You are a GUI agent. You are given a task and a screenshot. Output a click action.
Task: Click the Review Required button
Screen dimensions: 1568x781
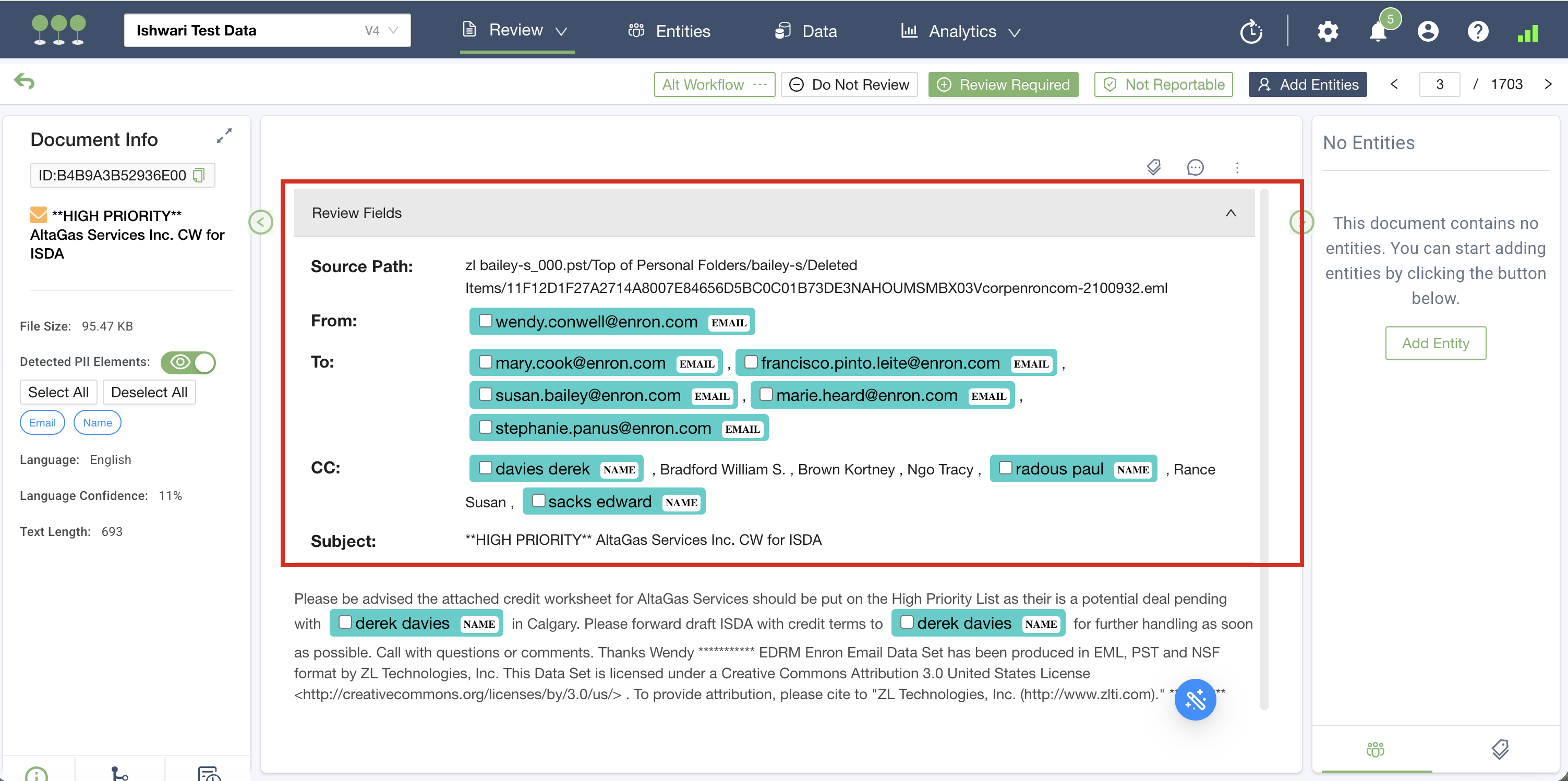click(1003, 84)
